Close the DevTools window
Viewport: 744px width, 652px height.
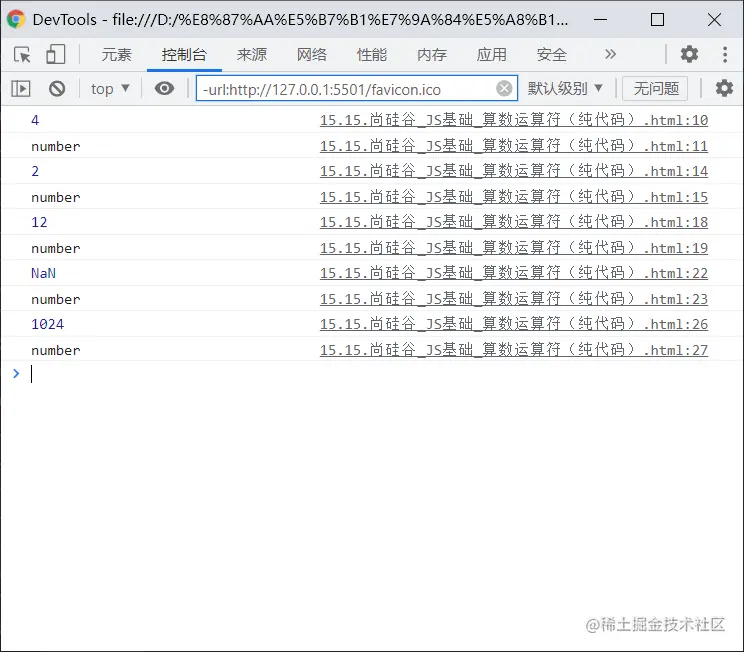(x=714, y=19)
